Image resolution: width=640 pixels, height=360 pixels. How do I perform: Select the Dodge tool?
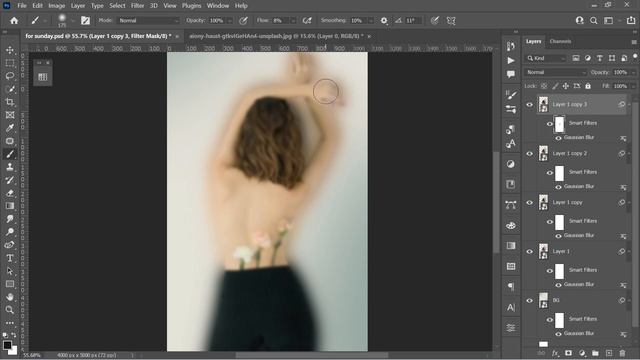pos(10,232)
